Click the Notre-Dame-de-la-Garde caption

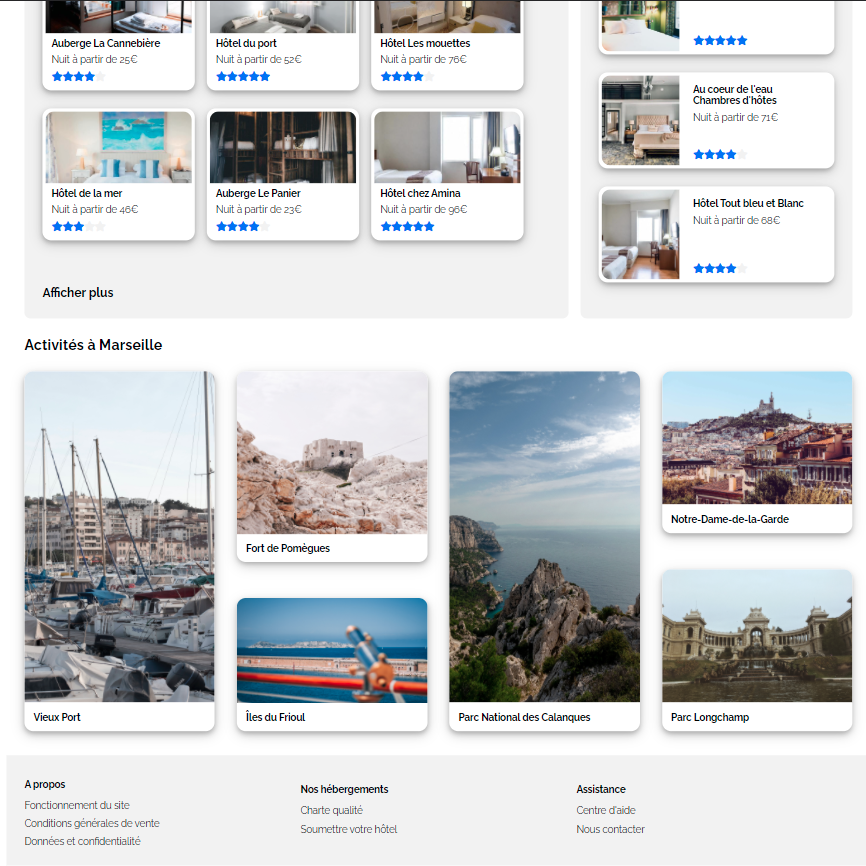(x=730, y=519)
